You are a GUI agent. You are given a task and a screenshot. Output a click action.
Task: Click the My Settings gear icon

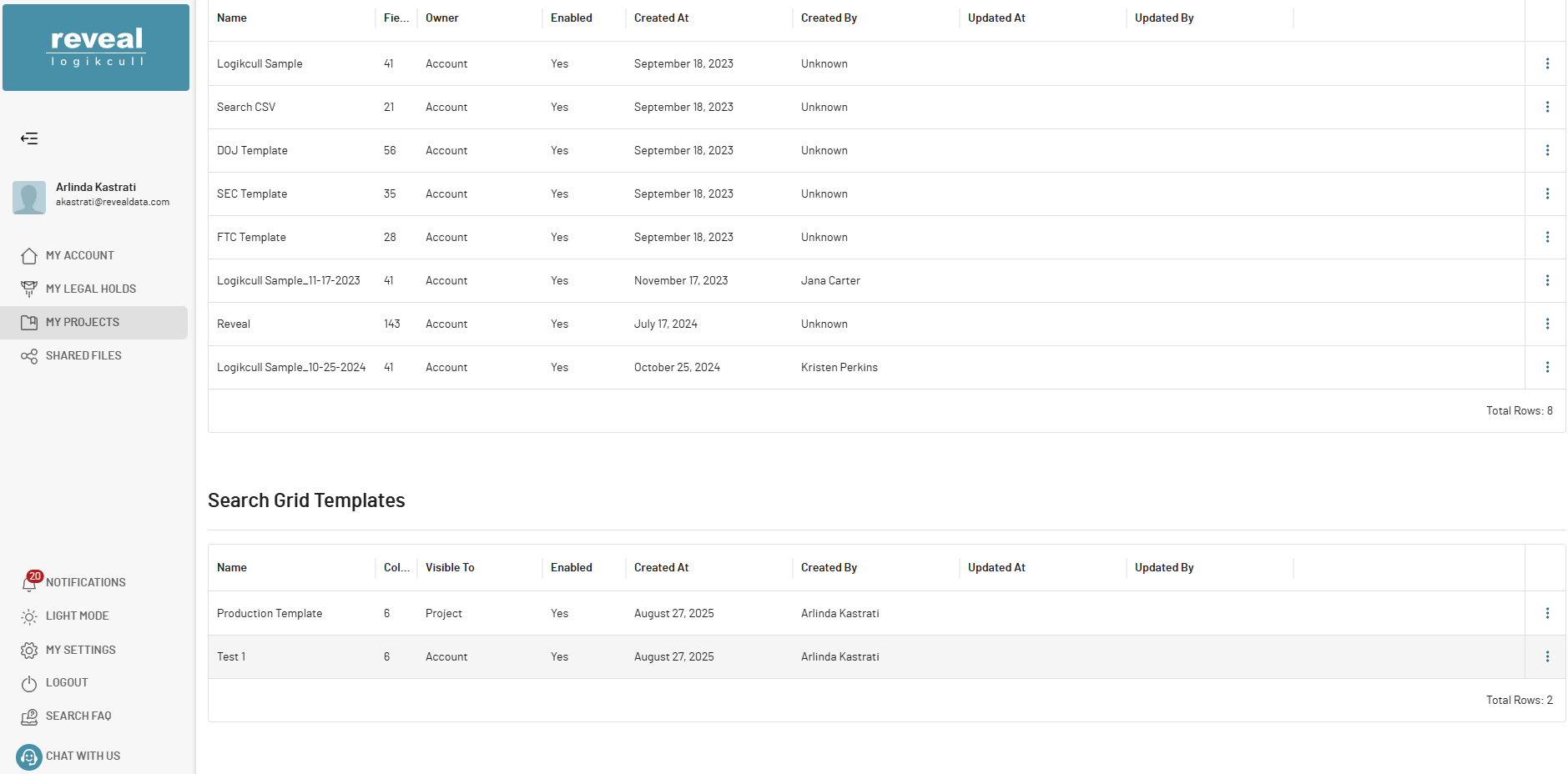coord(29,650)
